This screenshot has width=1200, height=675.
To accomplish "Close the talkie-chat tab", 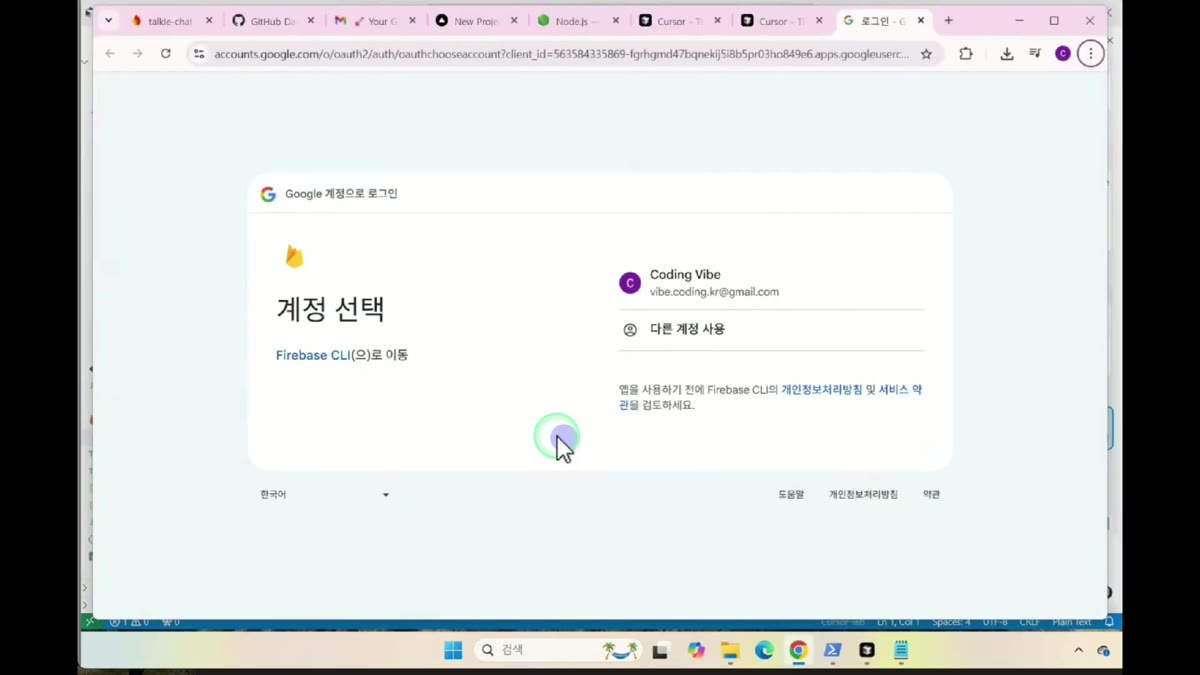I will click(x=209, y=21).
